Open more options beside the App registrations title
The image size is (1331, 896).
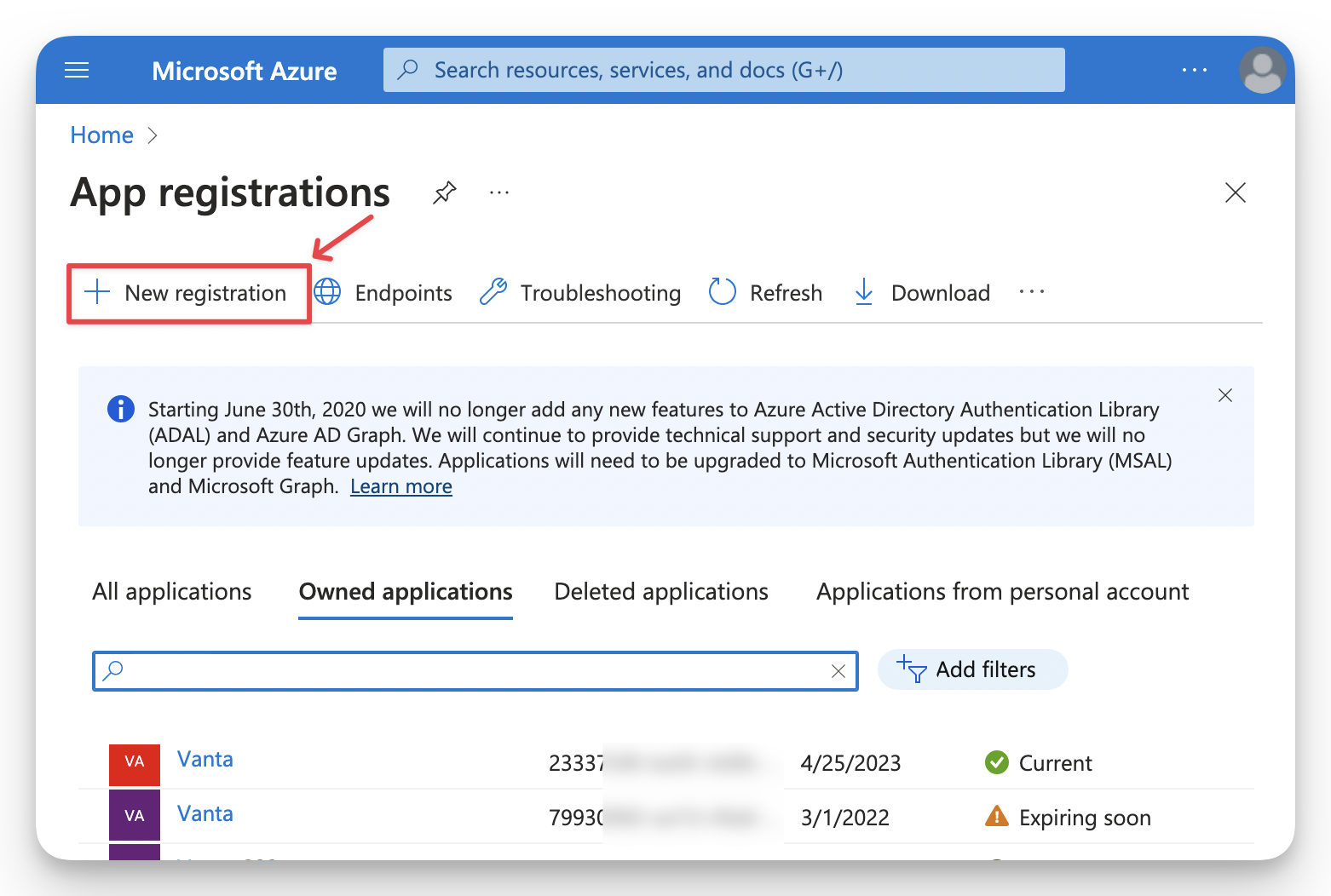(499, 192)
